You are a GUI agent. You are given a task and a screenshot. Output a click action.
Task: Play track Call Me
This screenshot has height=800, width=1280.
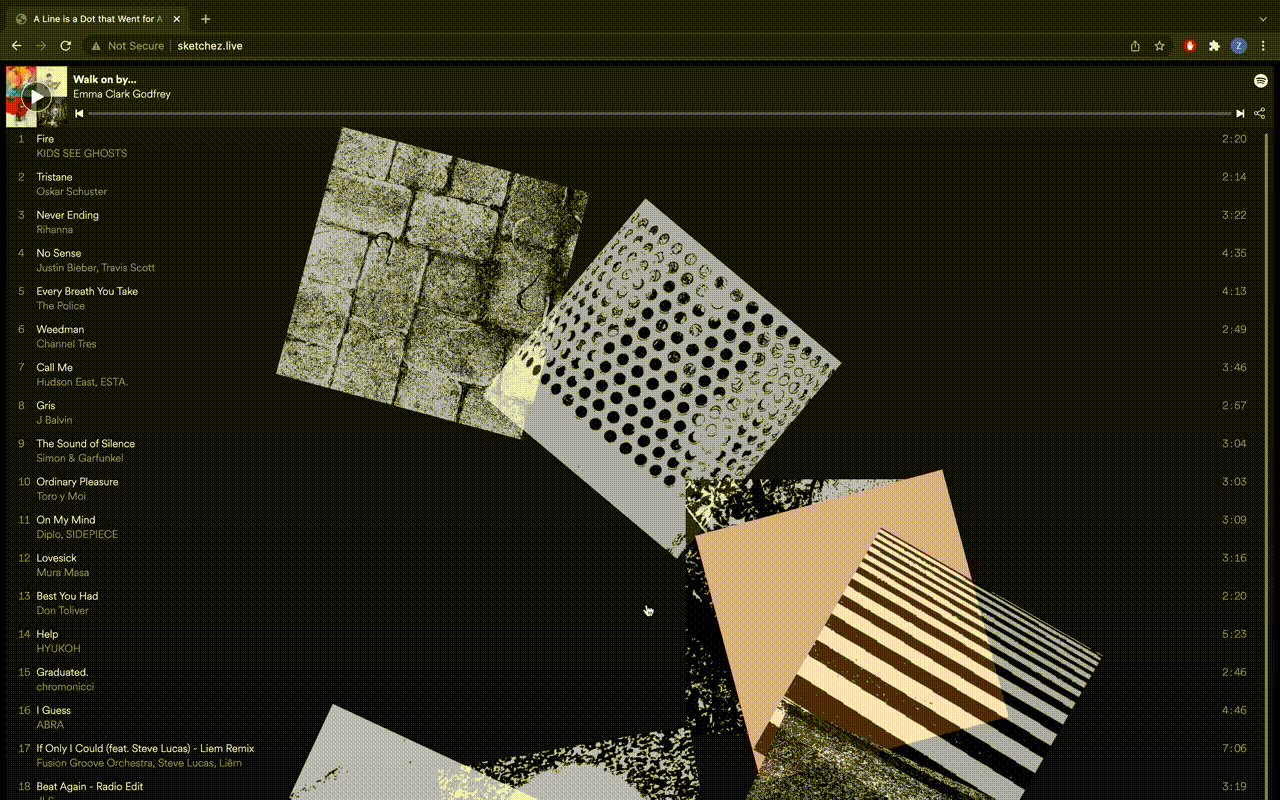click(x=633, y=374)
